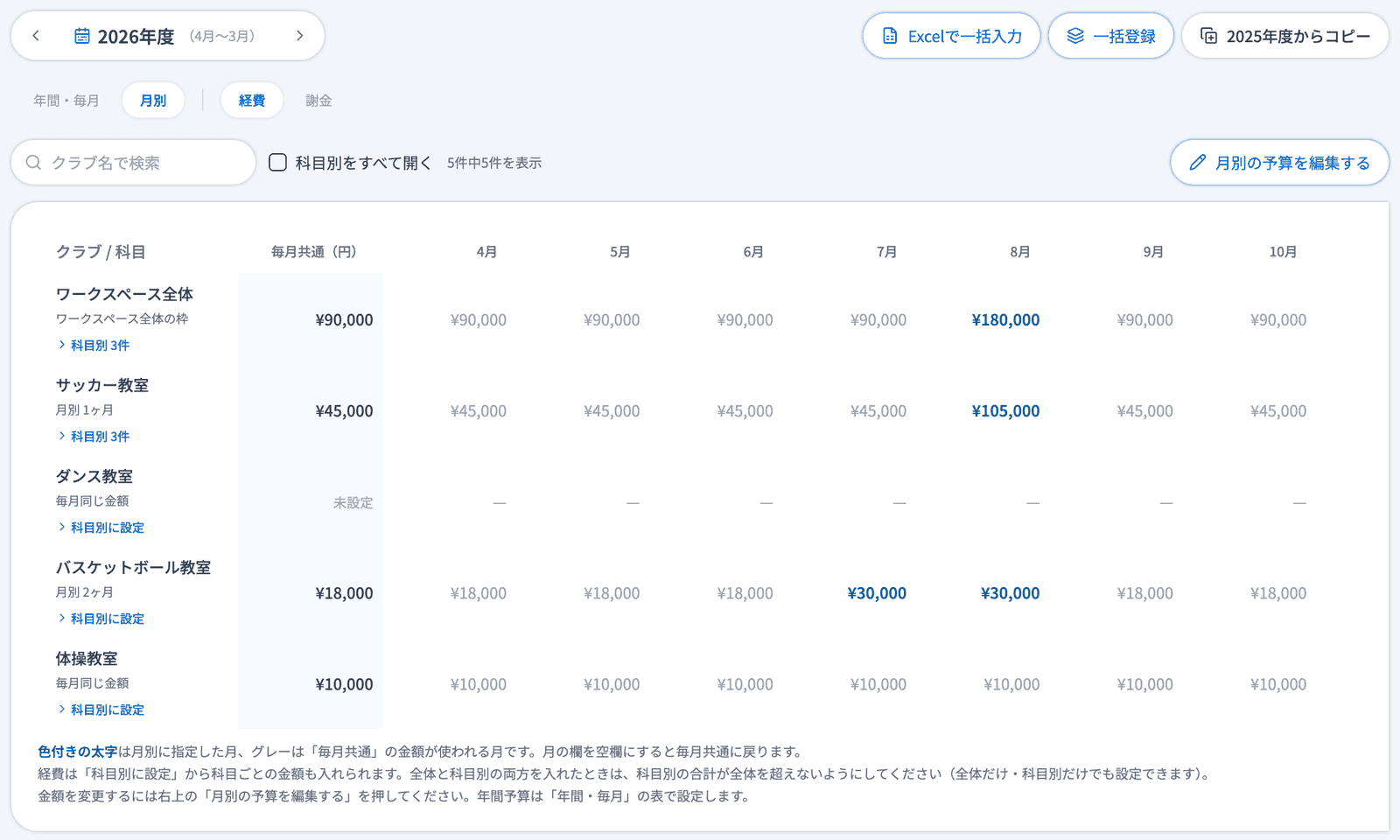This screenshot has height=840, width=1400.
Task: Click the 8月 column header
Action: [x=1020, y=252]
